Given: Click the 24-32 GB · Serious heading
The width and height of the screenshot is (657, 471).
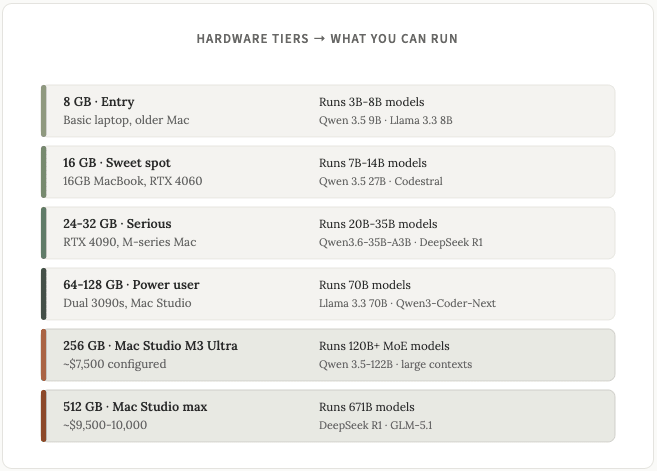Looking at the screenshot, I should [x=117, y=224].
